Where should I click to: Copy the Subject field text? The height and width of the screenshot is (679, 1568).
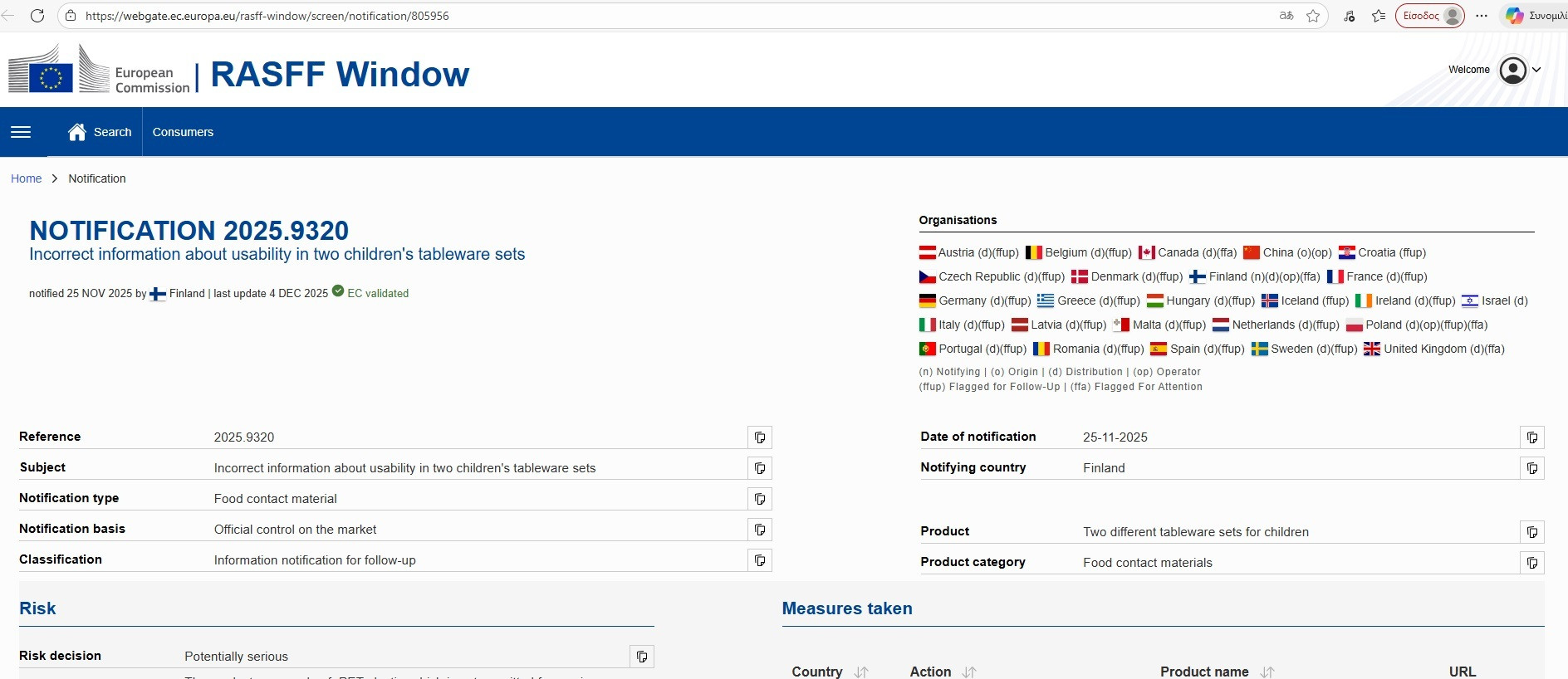pyautogui.click(x=759, y=468)
